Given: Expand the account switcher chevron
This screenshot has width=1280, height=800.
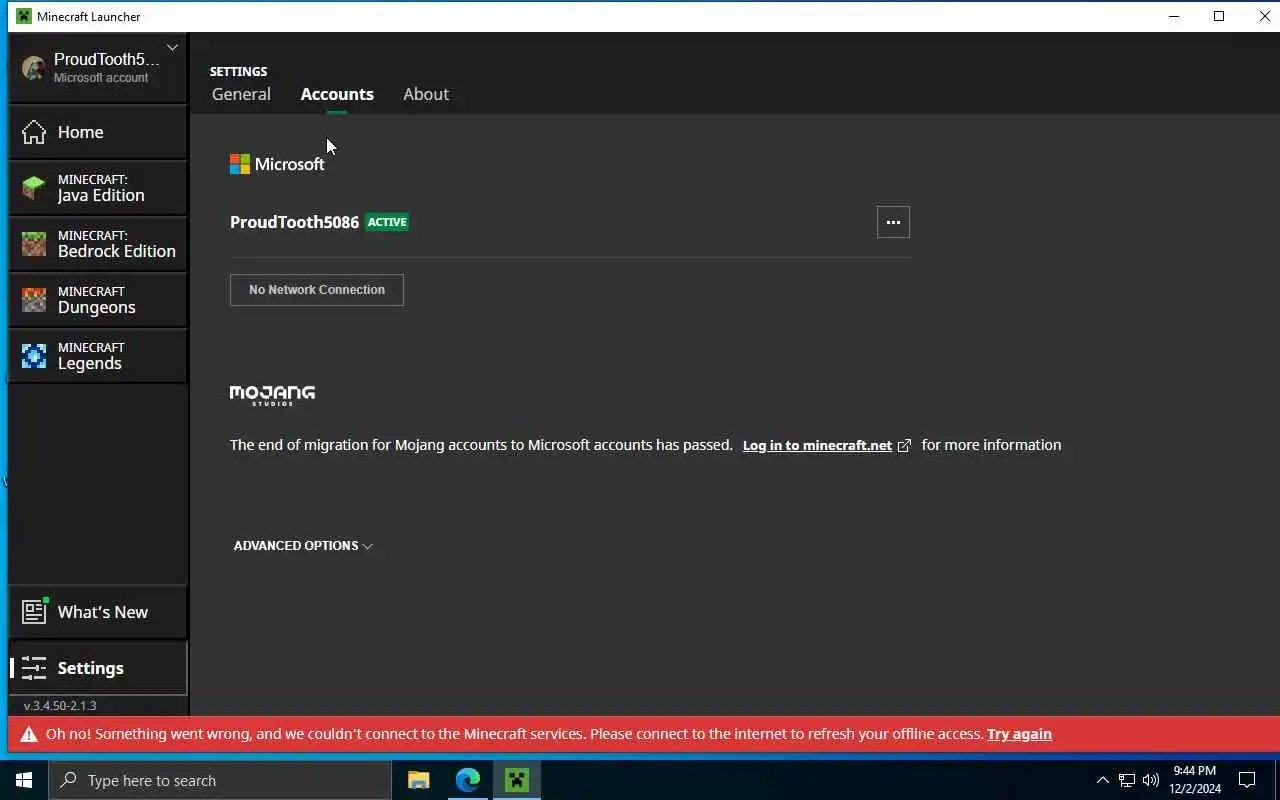Looking at the screenshot, I should tap(172, 47).
